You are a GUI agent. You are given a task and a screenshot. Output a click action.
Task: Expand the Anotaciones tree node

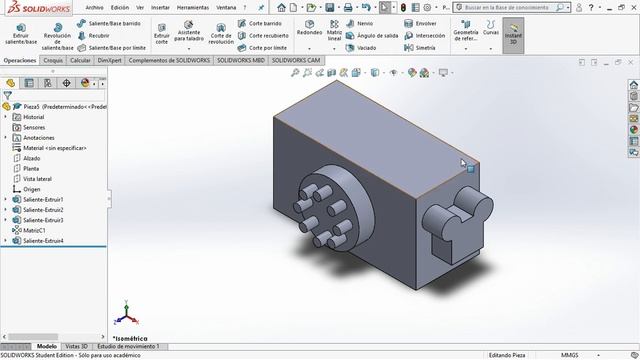(x=6, y=138)
